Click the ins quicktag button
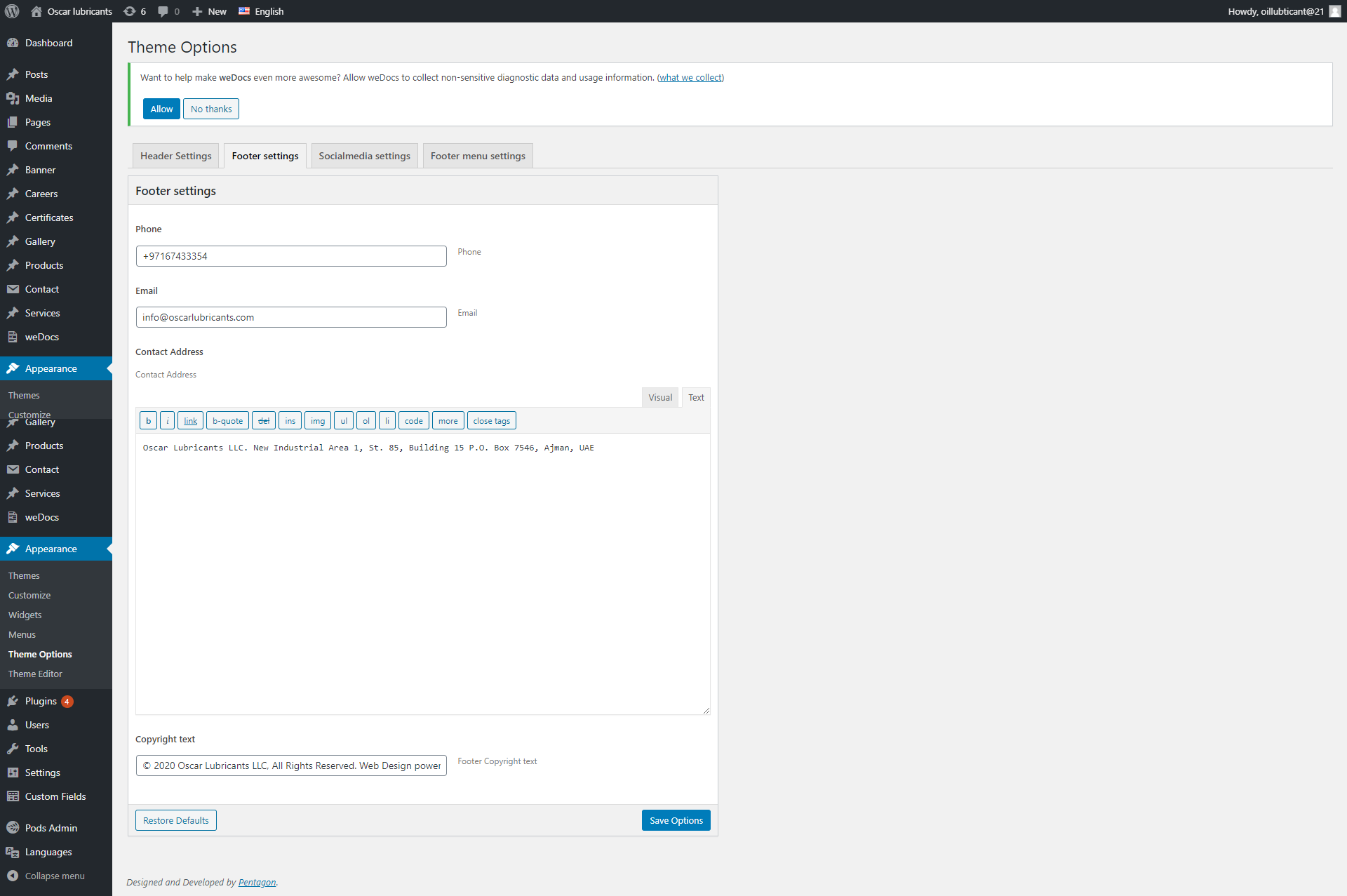The height and width of the screenshot is (896, 1347). [x=290, y=420]
